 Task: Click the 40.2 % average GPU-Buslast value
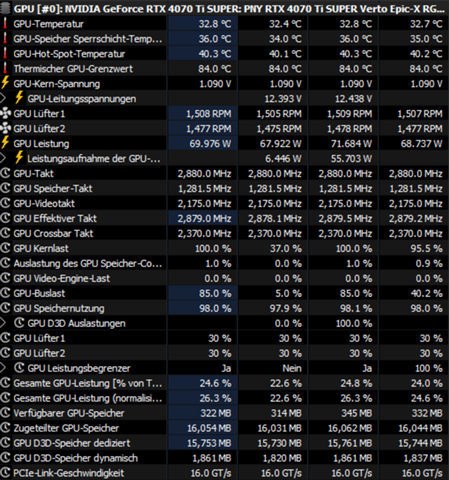click(x=427, y=294)
